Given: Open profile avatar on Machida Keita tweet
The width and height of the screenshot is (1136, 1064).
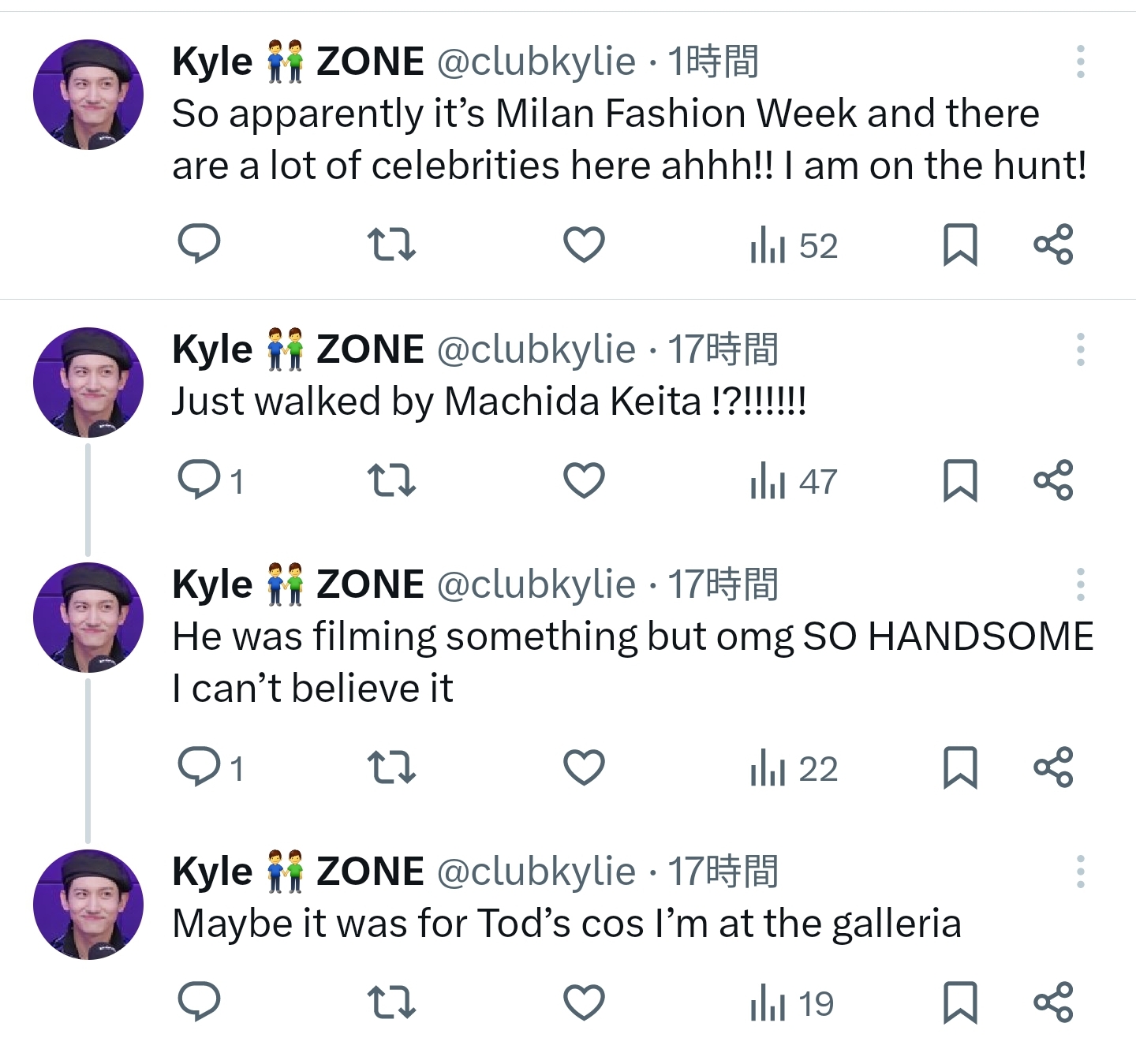Looking at the screenshot, I should 88,383.
